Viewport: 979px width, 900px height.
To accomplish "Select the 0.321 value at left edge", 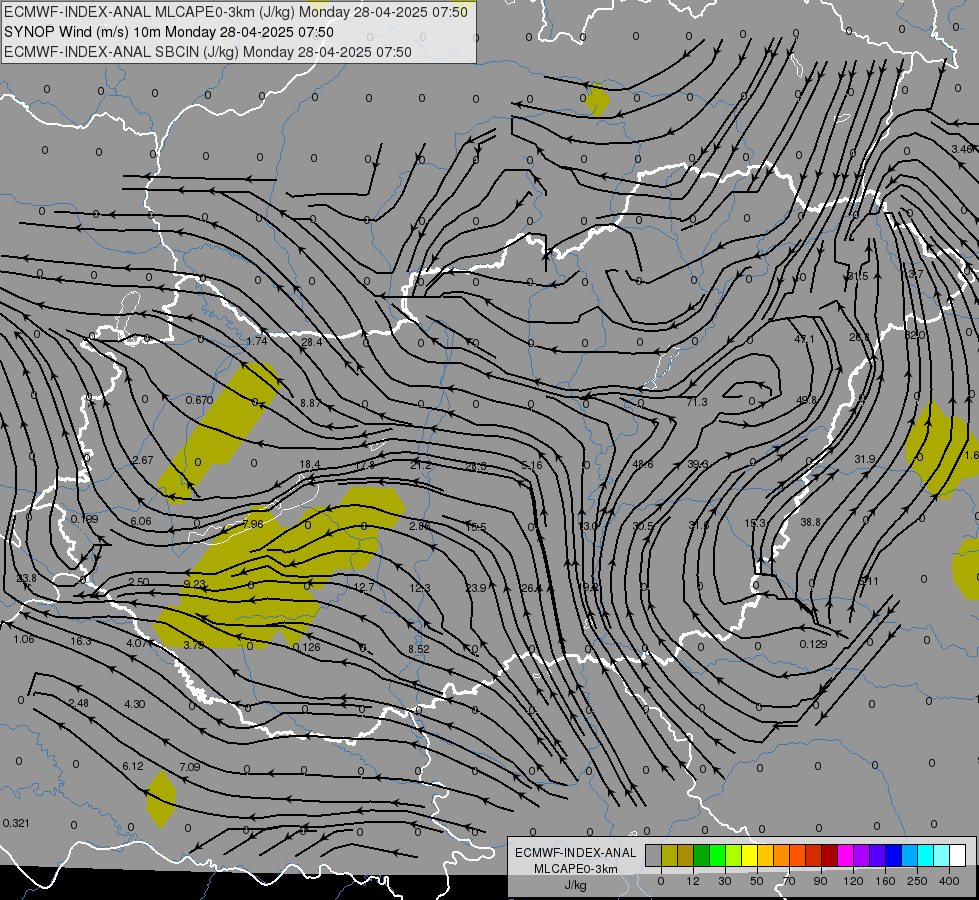I will 16,823.
